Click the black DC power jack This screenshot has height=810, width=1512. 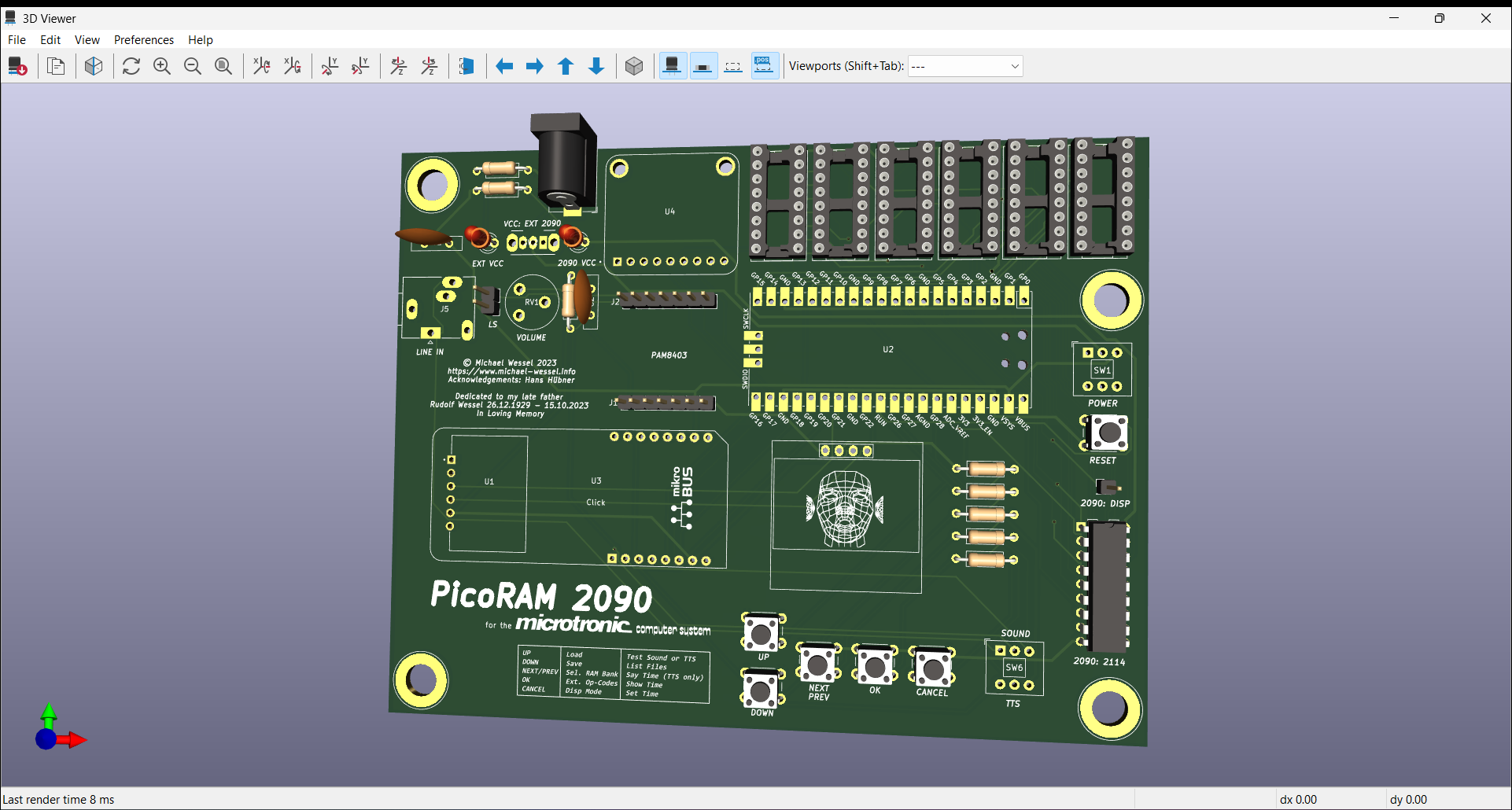pos(563,161)
